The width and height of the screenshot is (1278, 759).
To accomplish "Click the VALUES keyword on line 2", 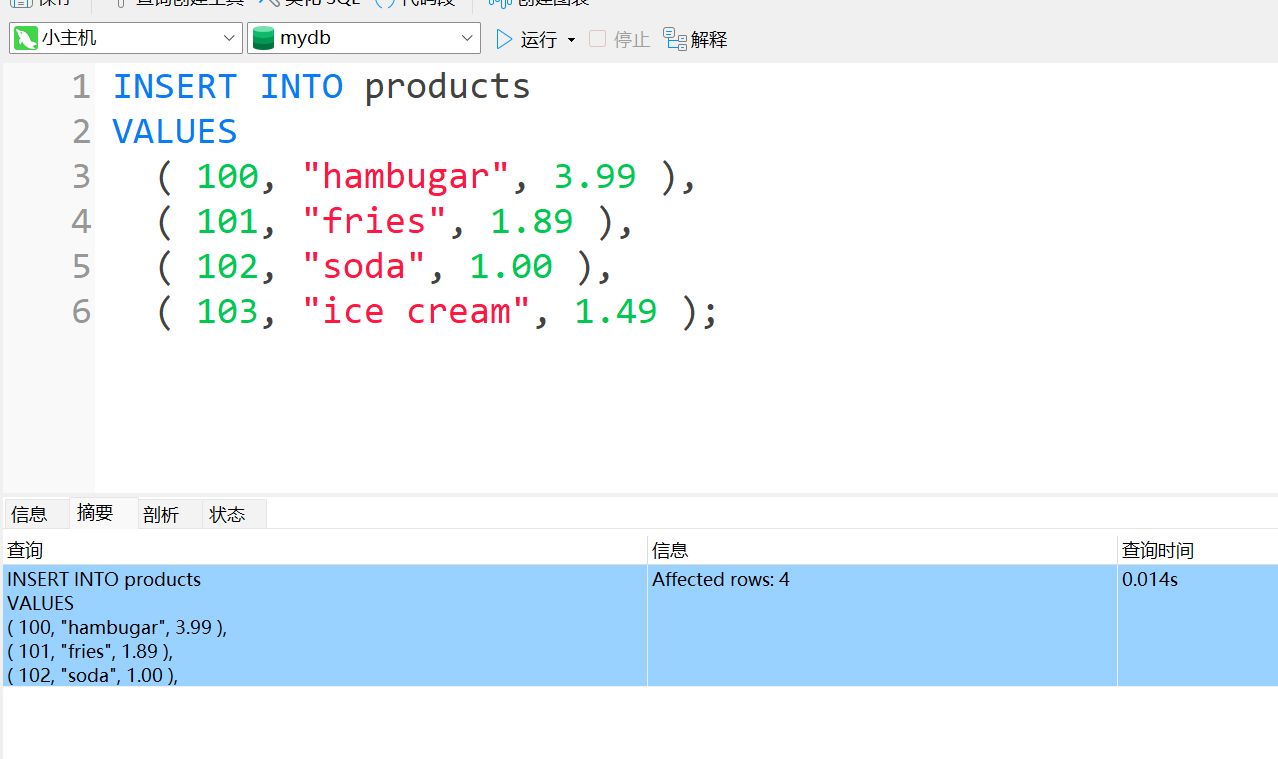I will pyautogui.click(x=175, y=131).
